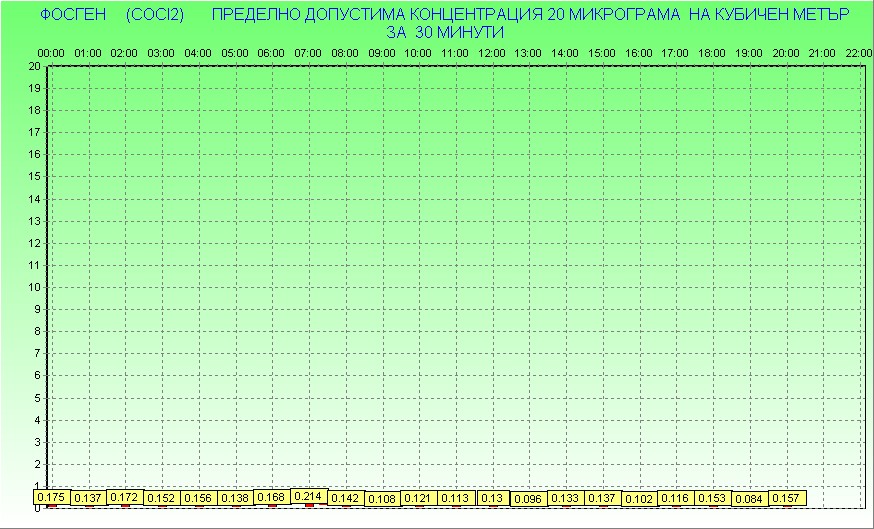874x529 pixels.
Task: Select the 0.152 data value label
Action: [161, 498]
